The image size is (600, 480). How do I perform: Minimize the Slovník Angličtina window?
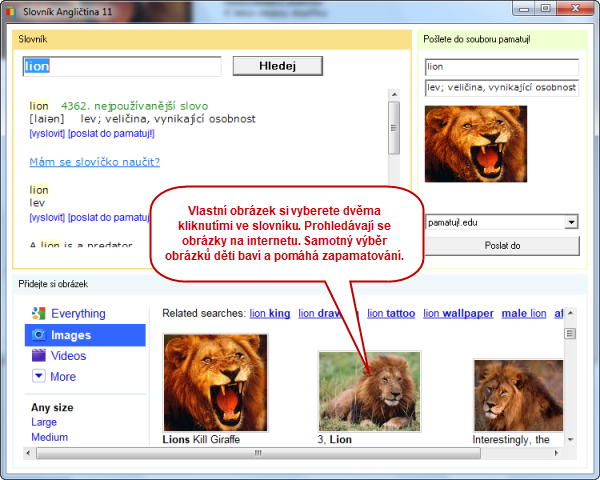click(524, 8)
